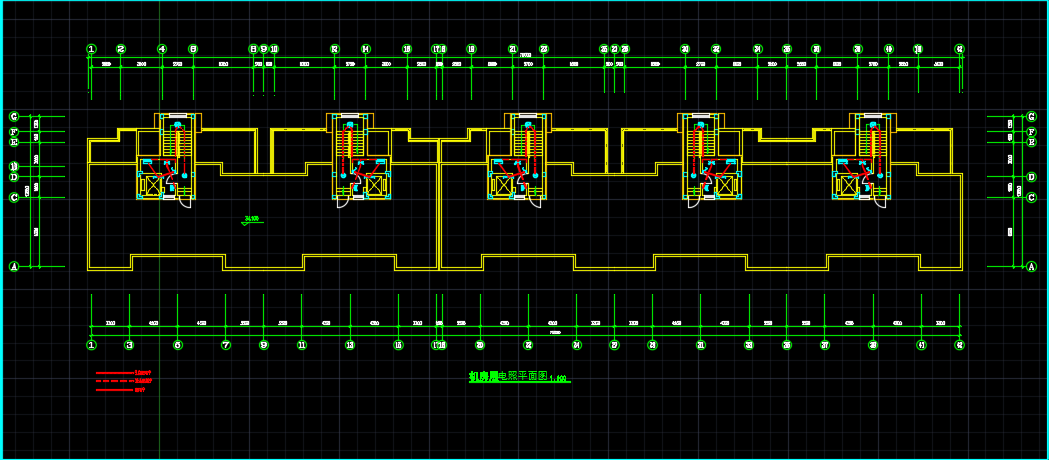
Task: Select axis bubble C on the right side
Action: pos(1032,197)
